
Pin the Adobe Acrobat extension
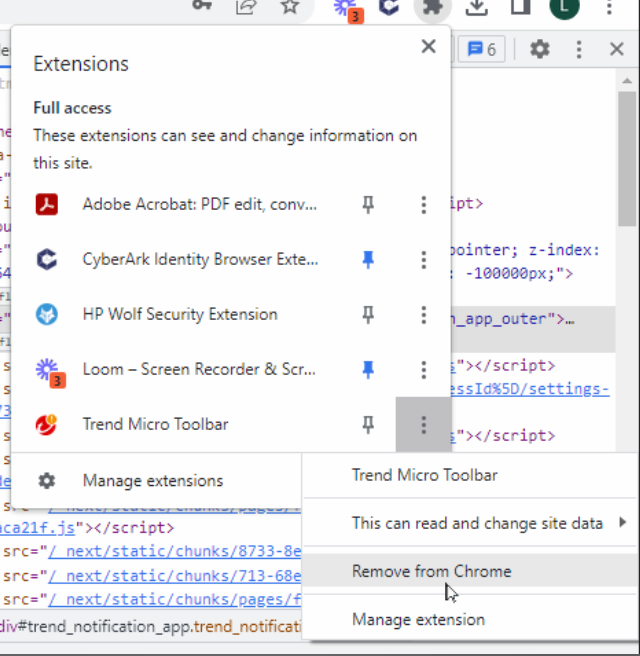pyautogui.click(x=368, y=205)
